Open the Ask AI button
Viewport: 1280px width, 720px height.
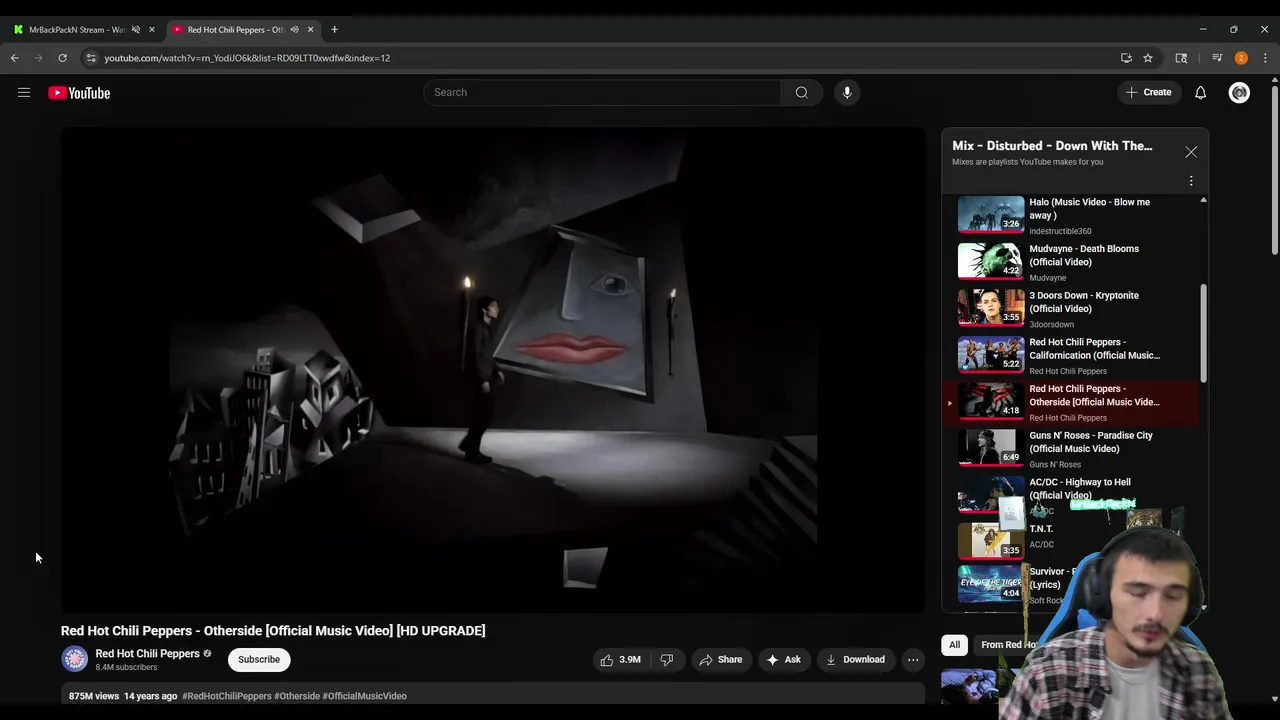pos(784,659)
